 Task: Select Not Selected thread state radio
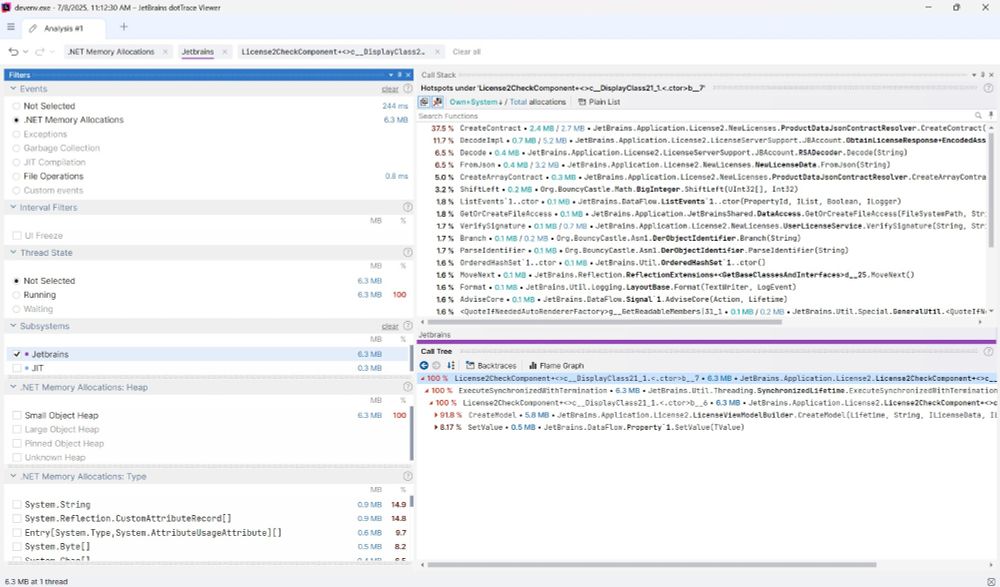(x=17, y=281)
